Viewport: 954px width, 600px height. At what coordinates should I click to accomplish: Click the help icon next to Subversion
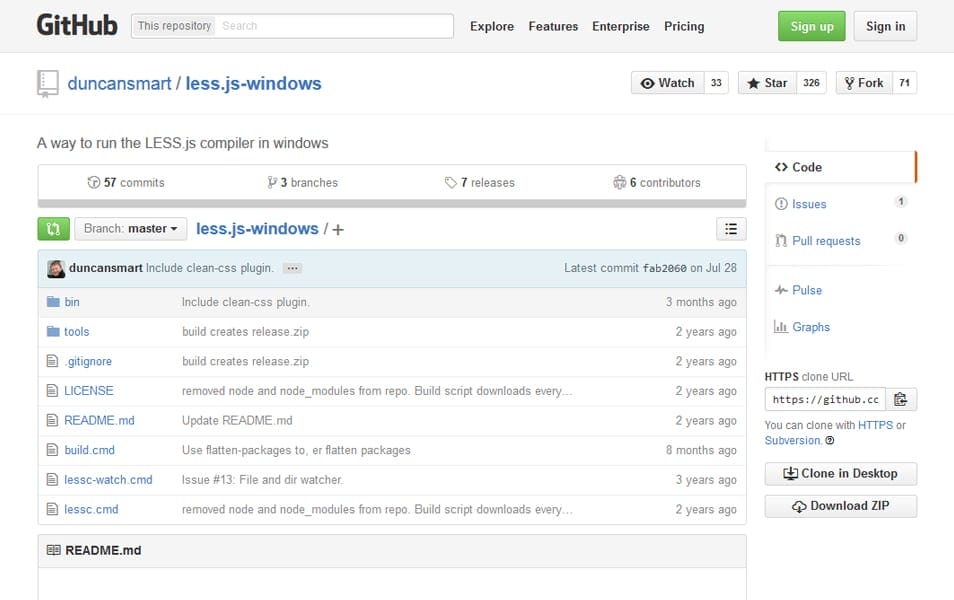click(830, 440)
